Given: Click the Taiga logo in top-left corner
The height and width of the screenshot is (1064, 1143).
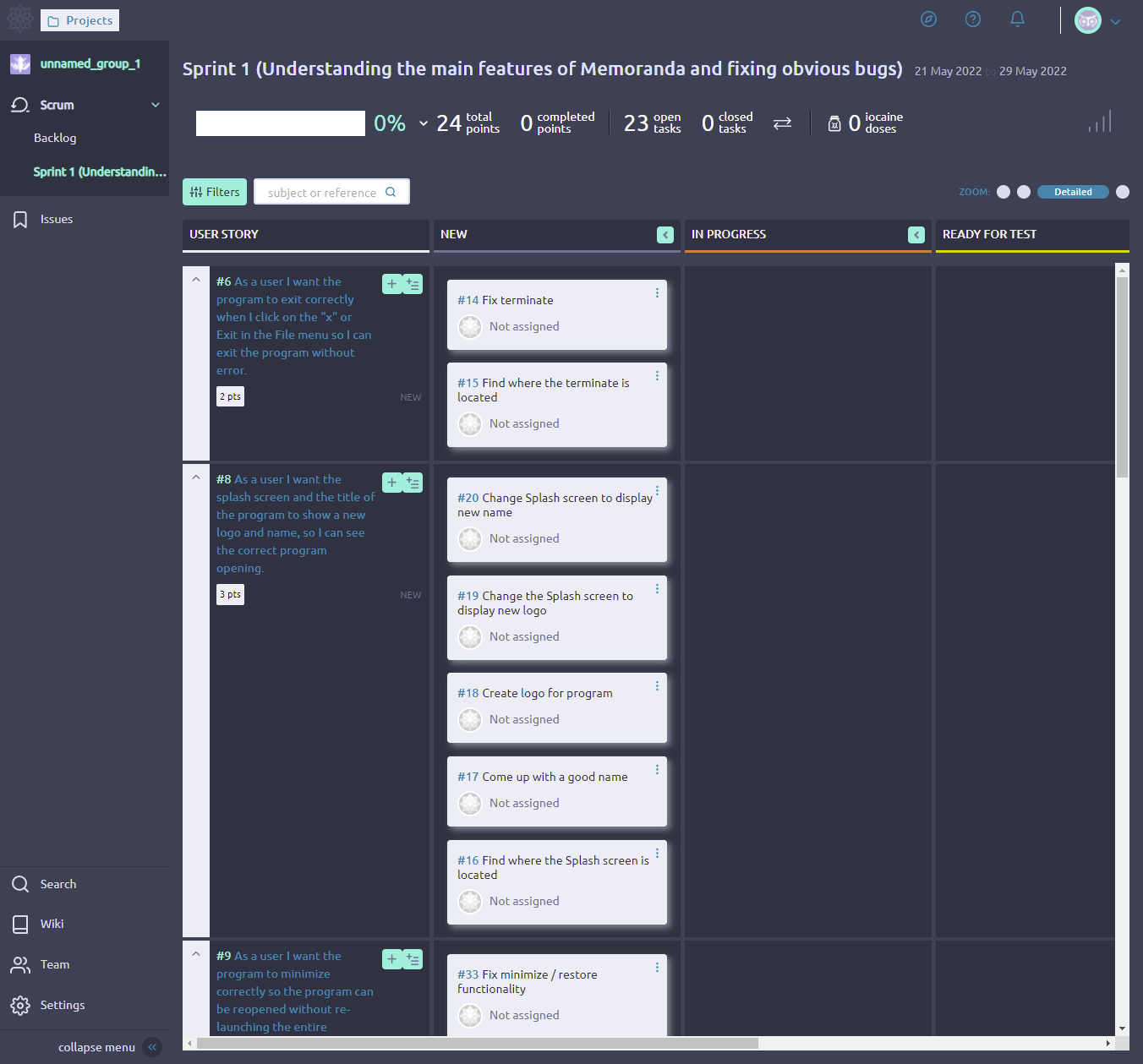Looking at the screenshot, I should point(20,19).
